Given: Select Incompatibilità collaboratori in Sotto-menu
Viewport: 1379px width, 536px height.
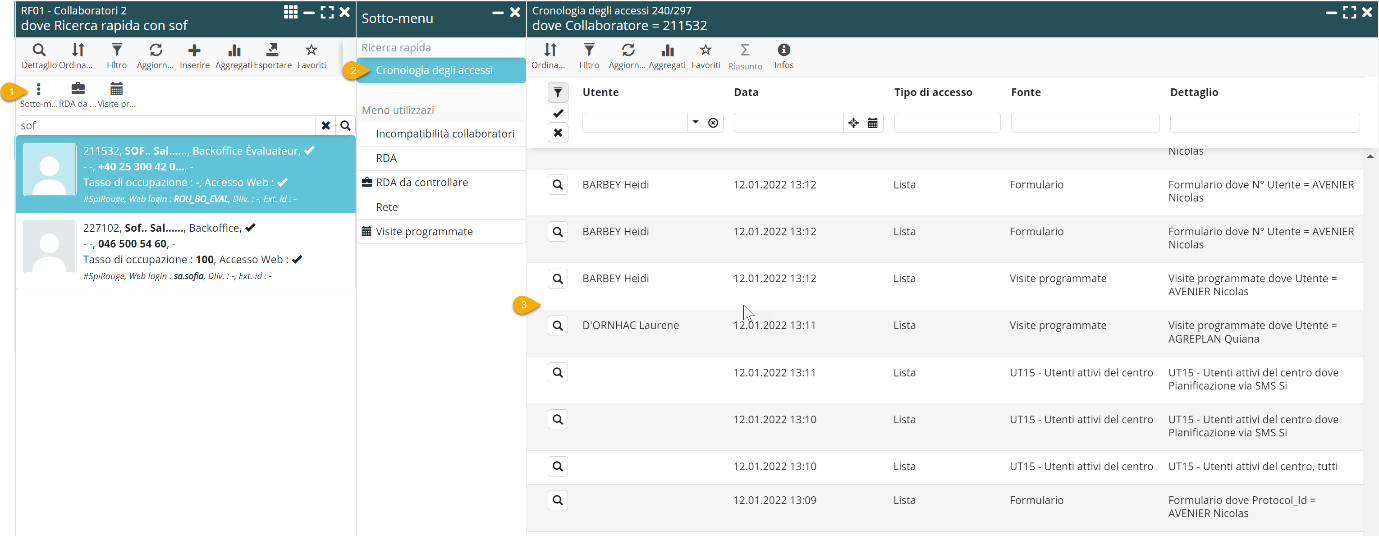Looking at the screenshot, I should point(445,134).
